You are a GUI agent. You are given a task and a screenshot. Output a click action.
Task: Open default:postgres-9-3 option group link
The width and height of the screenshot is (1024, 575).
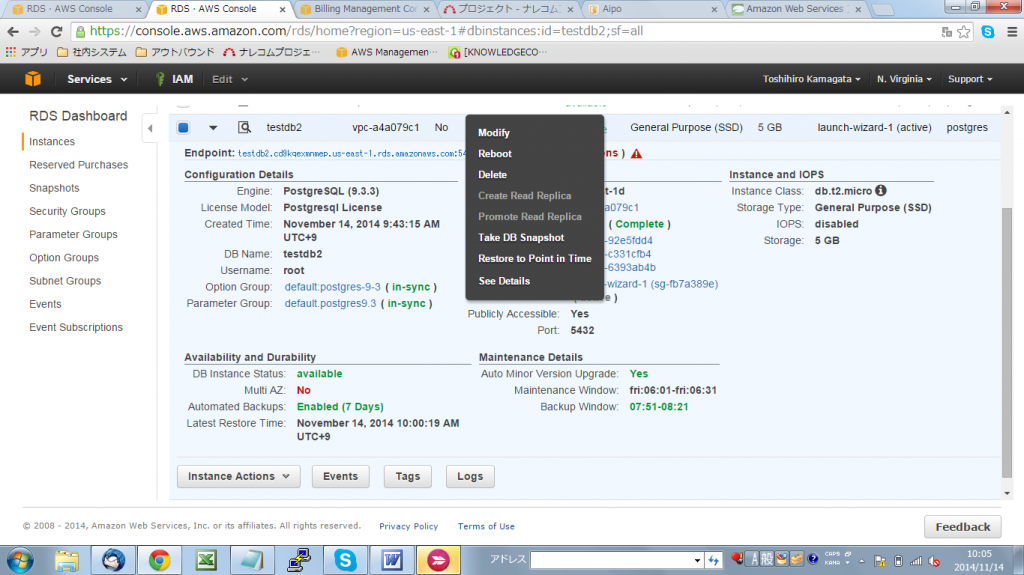click(332, 287)
